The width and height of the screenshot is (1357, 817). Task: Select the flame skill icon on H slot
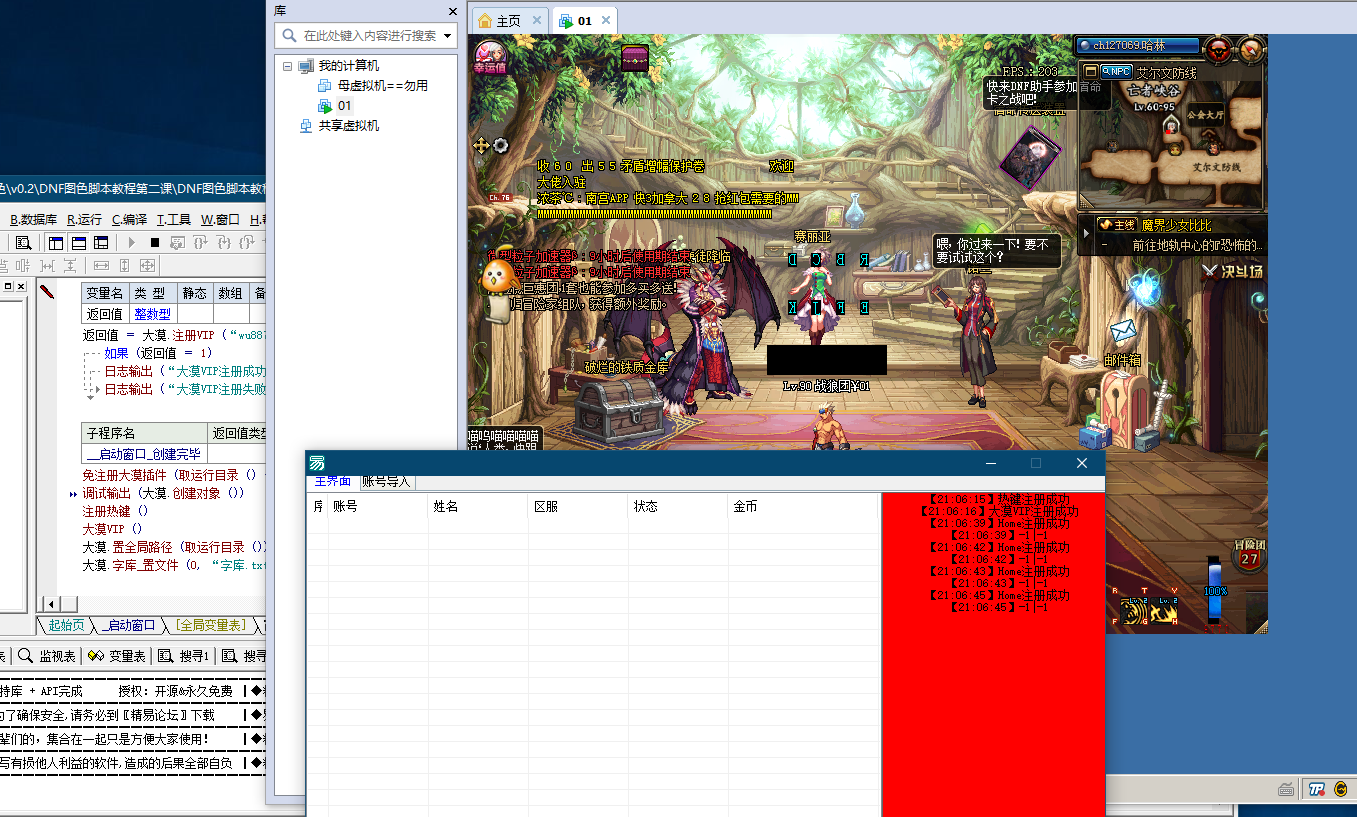(1164, 611)
